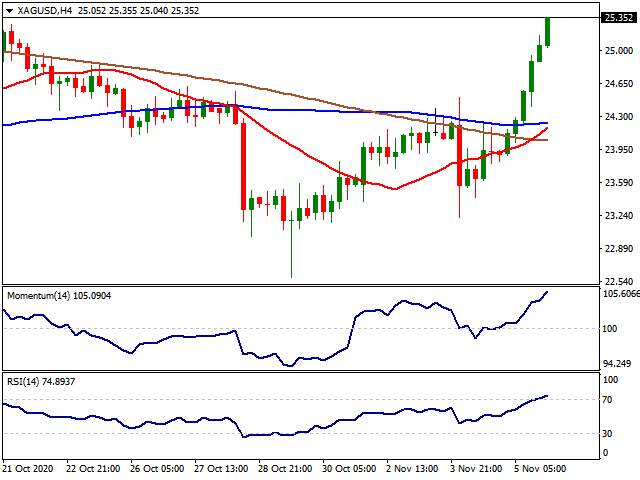Image resolution: width=640 pixels, height=480 pixels.
Task: Select the Momentum(14) 105.0904 indicator label
Action: (59, 296)
